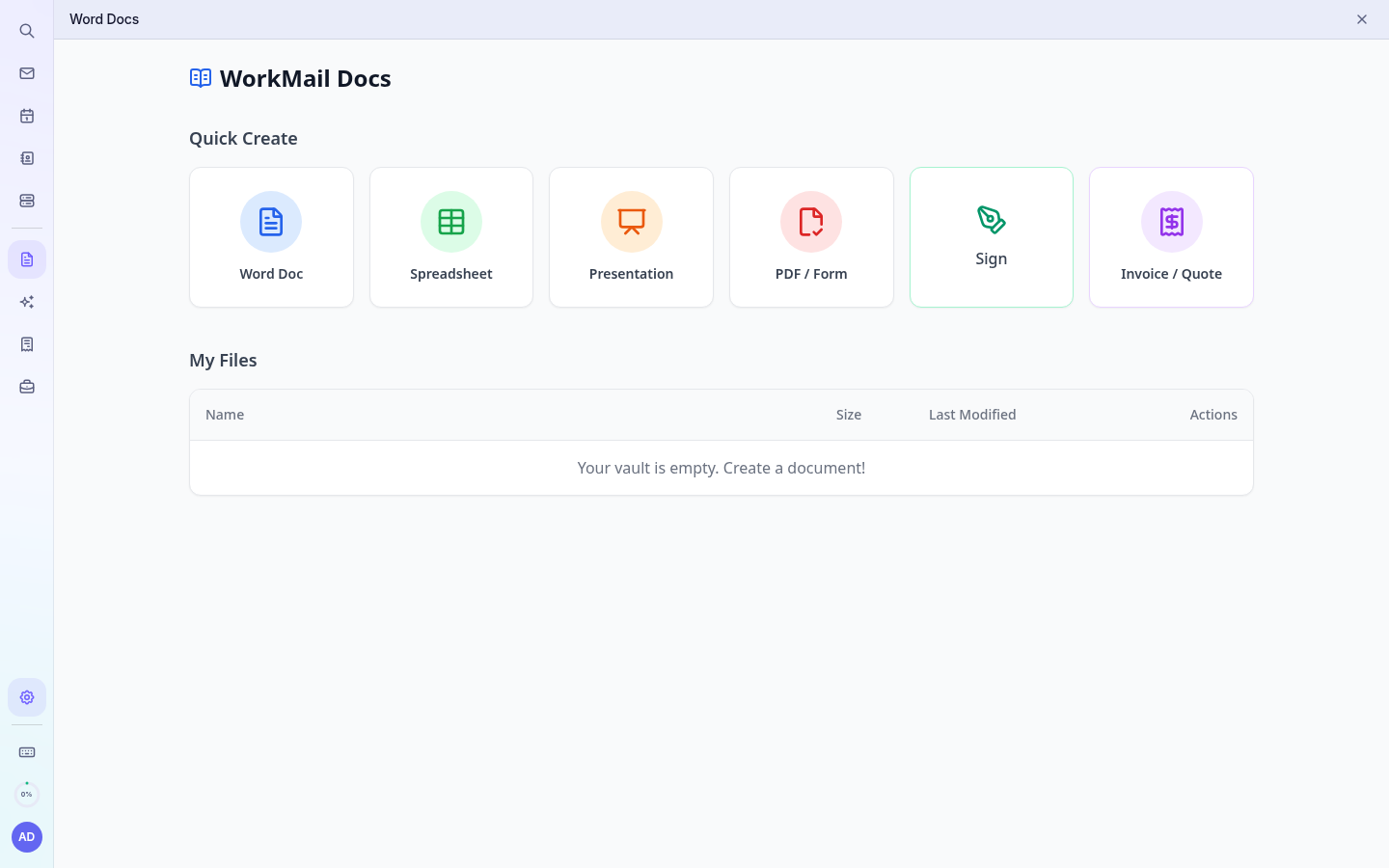This screenshot has height=868, width=1389.
Task: Create a new Word Doc
Action: (271, 237)
